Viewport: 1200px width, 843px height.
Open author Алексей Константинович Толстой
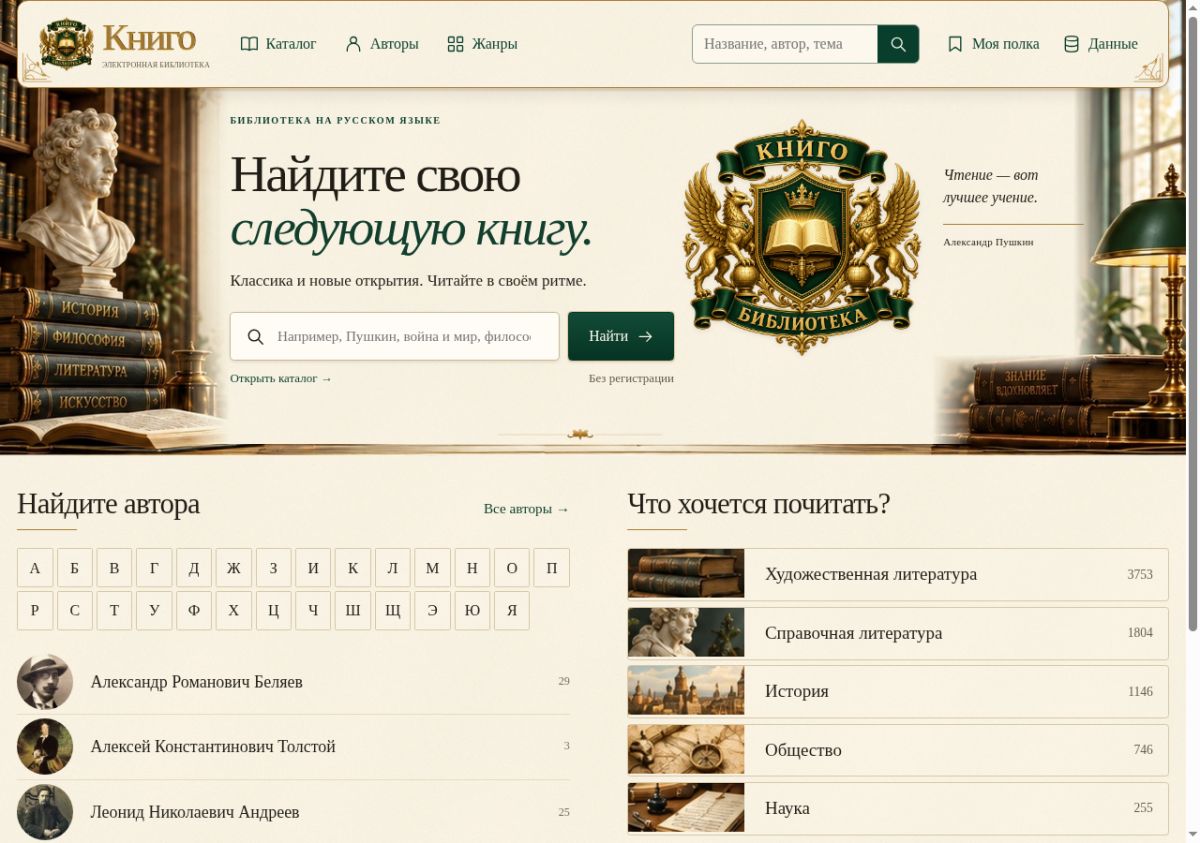click(x=293, y=747)
